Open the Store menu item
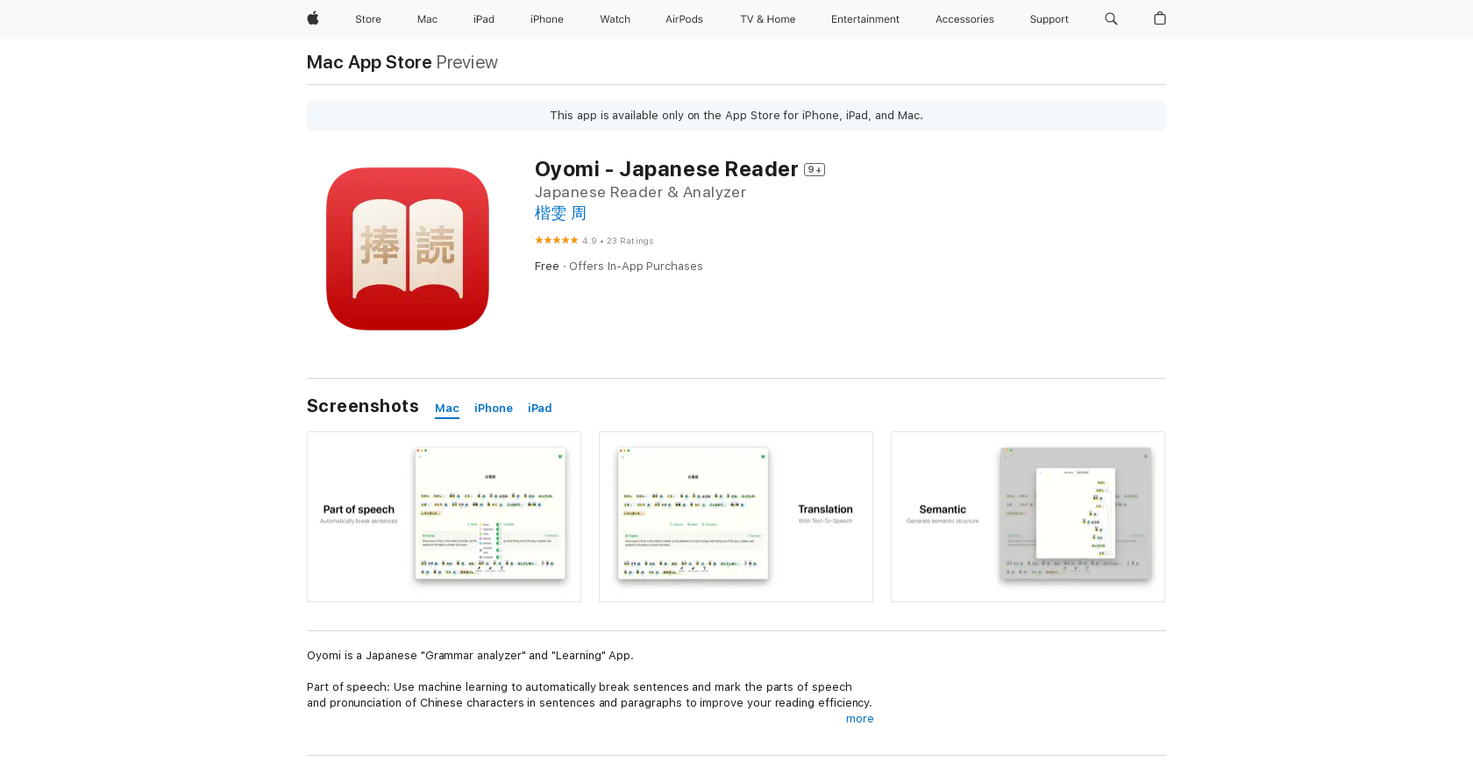The width and height of the screenshot is (1473, 768). pyautogui.click(x=368, y=19)
